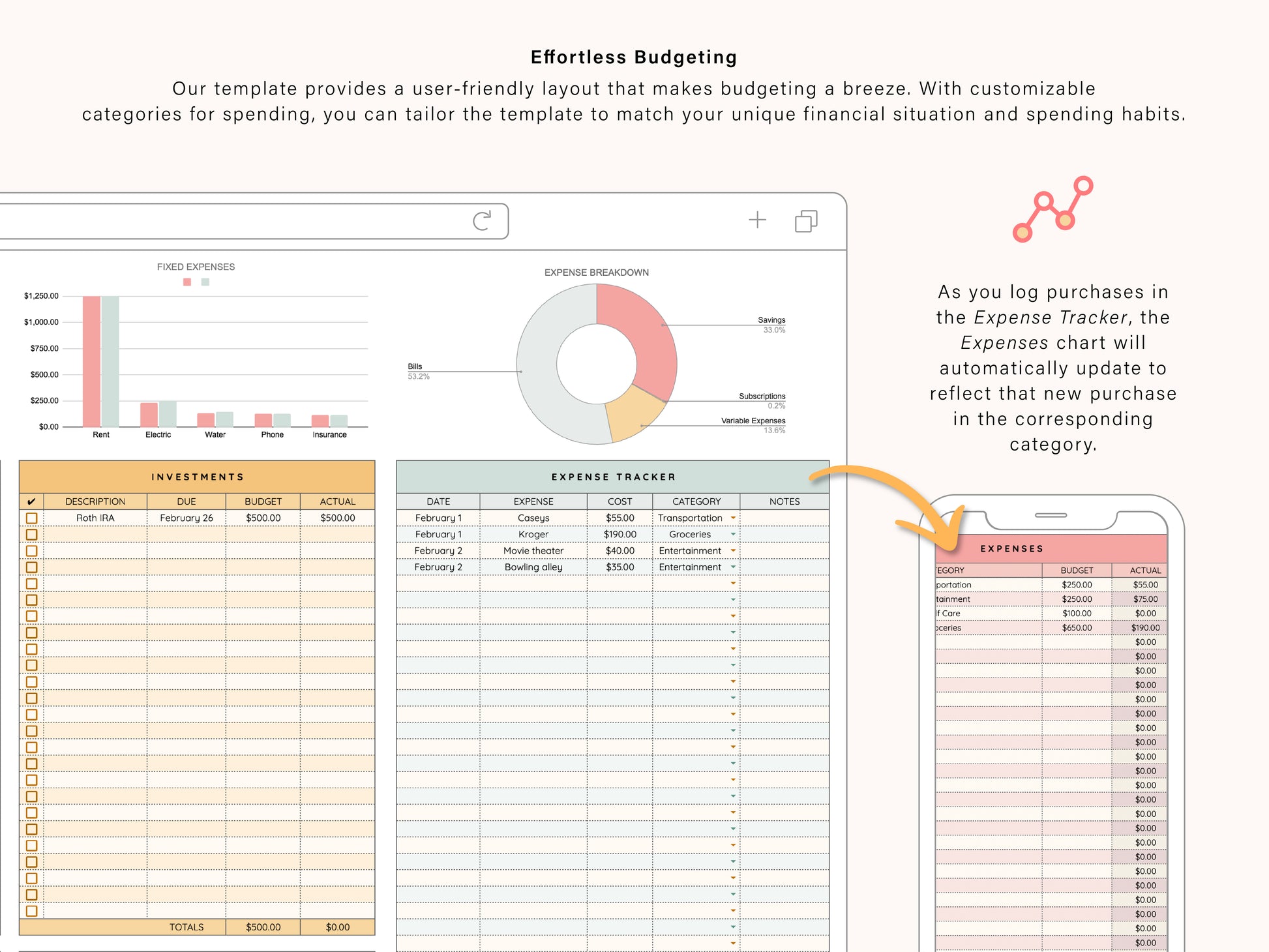Open a new tab with plus icon
The image size is (1269, 952).
pos(757,220)
